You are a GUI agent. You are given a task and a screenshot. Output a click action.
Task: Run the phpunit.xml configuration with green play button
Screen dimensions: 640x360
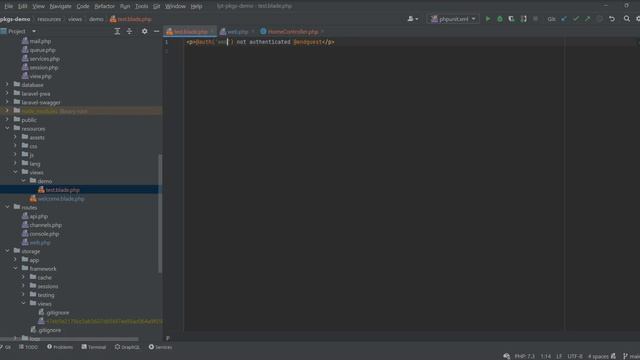pos(487,19)
